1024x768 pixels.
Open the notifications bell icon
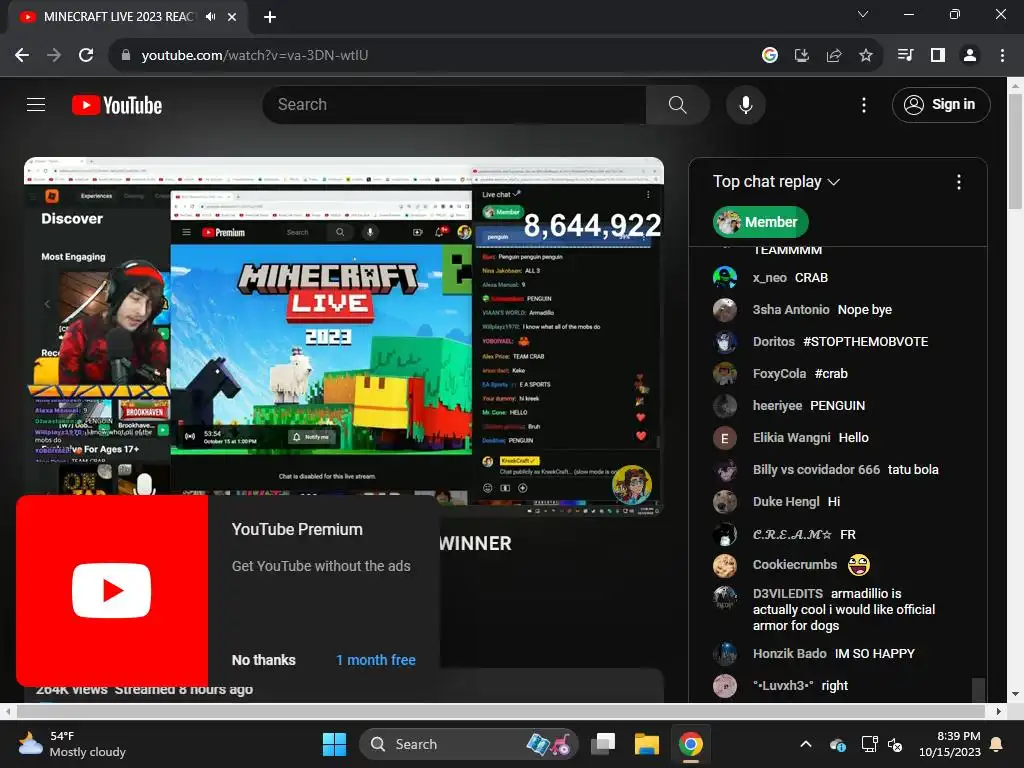[997, 744]
